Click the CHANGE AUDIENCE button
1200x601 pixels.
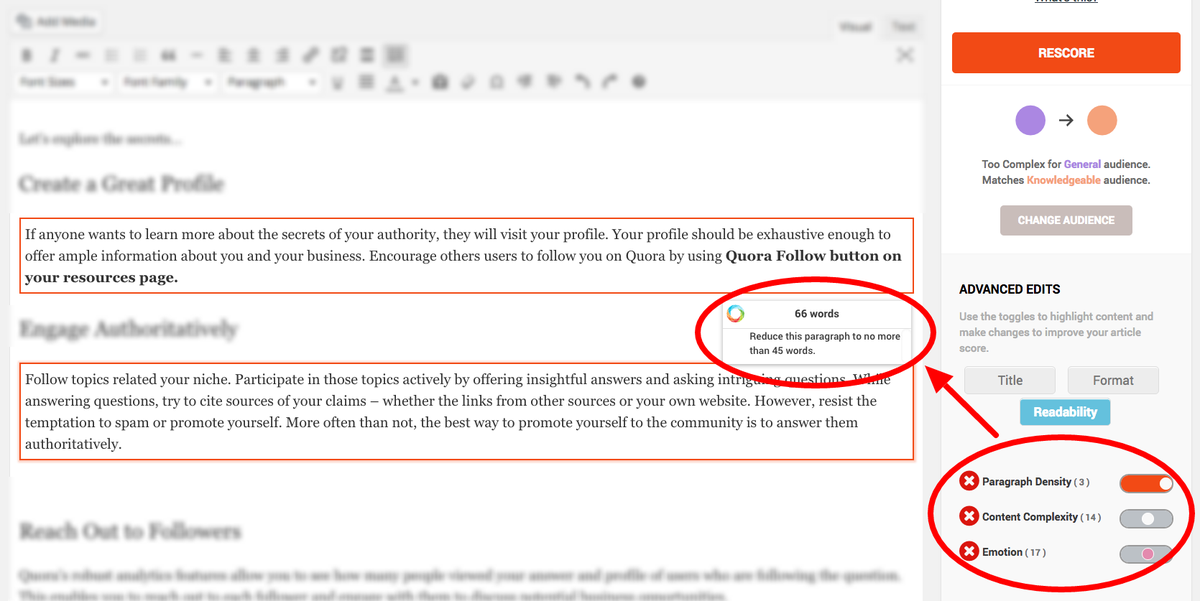point(1065,220)
